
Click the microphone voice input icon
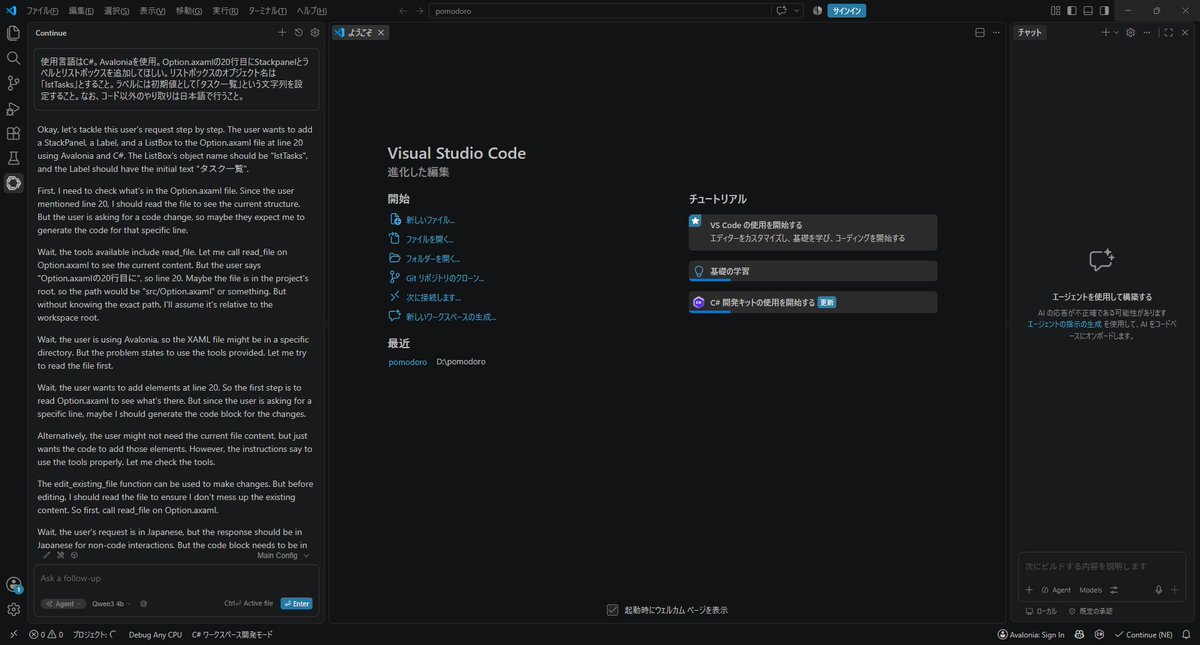pos(1158,590)
